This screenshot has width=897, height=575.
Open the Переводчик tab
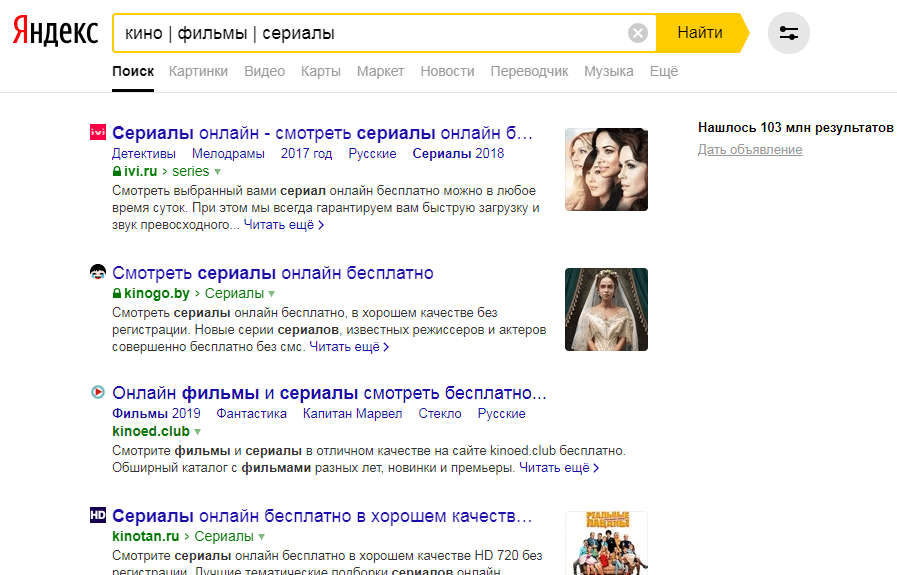coord(529,72)
